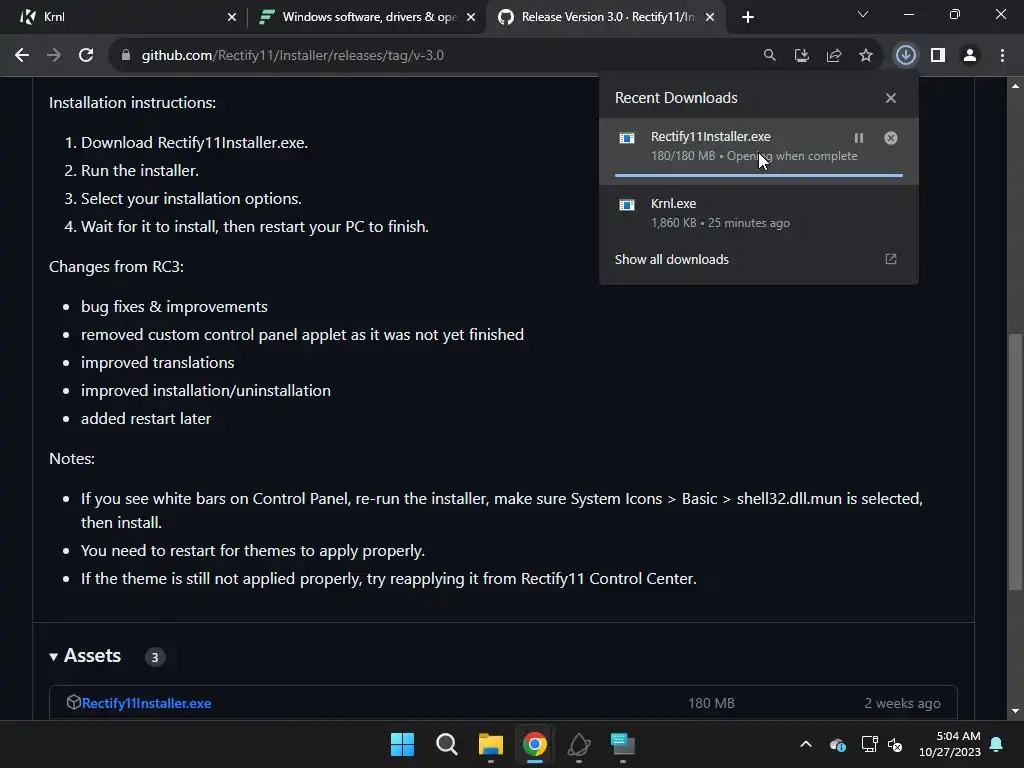Click the scrollbar up arrow

click(x=1015, y=86)
